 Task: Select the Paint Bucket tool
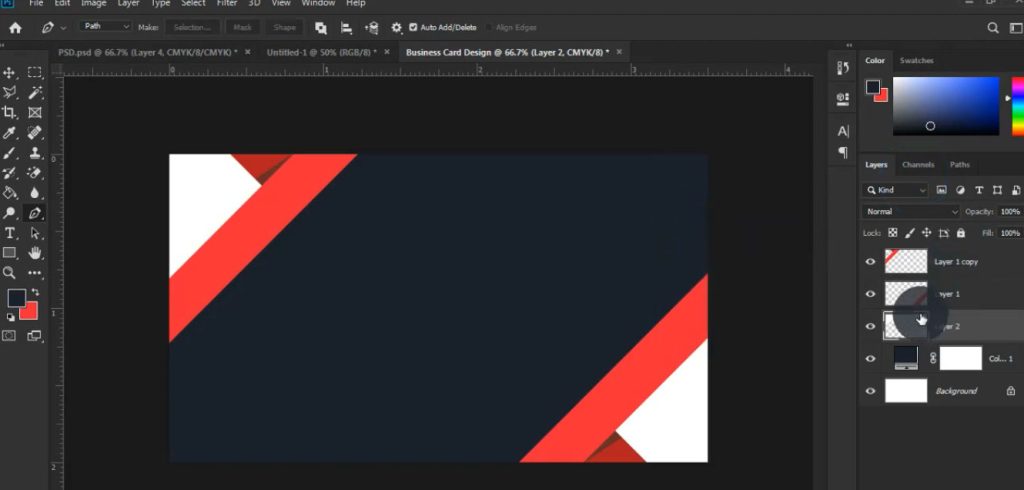10,193
